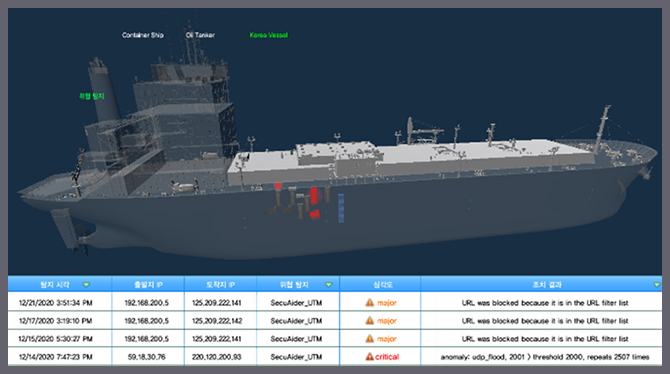
Task: Click source IP 59.18.30.76 cell
Action: 147,356
